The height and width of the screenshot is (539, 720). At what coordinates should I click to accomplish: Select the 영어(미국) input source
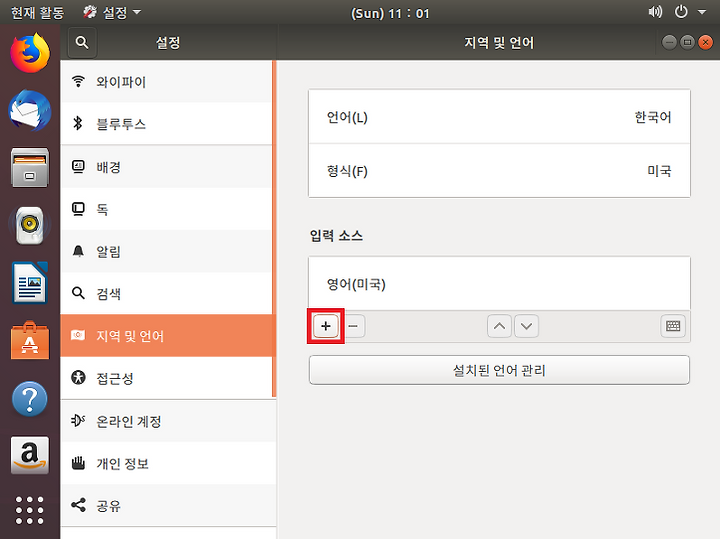(x=499, y=284)
